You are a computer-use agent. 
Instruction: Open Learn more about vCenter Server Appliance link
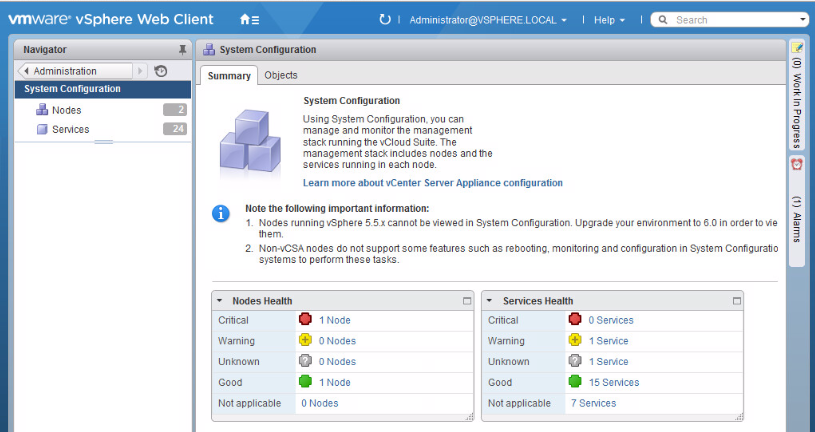(x=432, y=183)
